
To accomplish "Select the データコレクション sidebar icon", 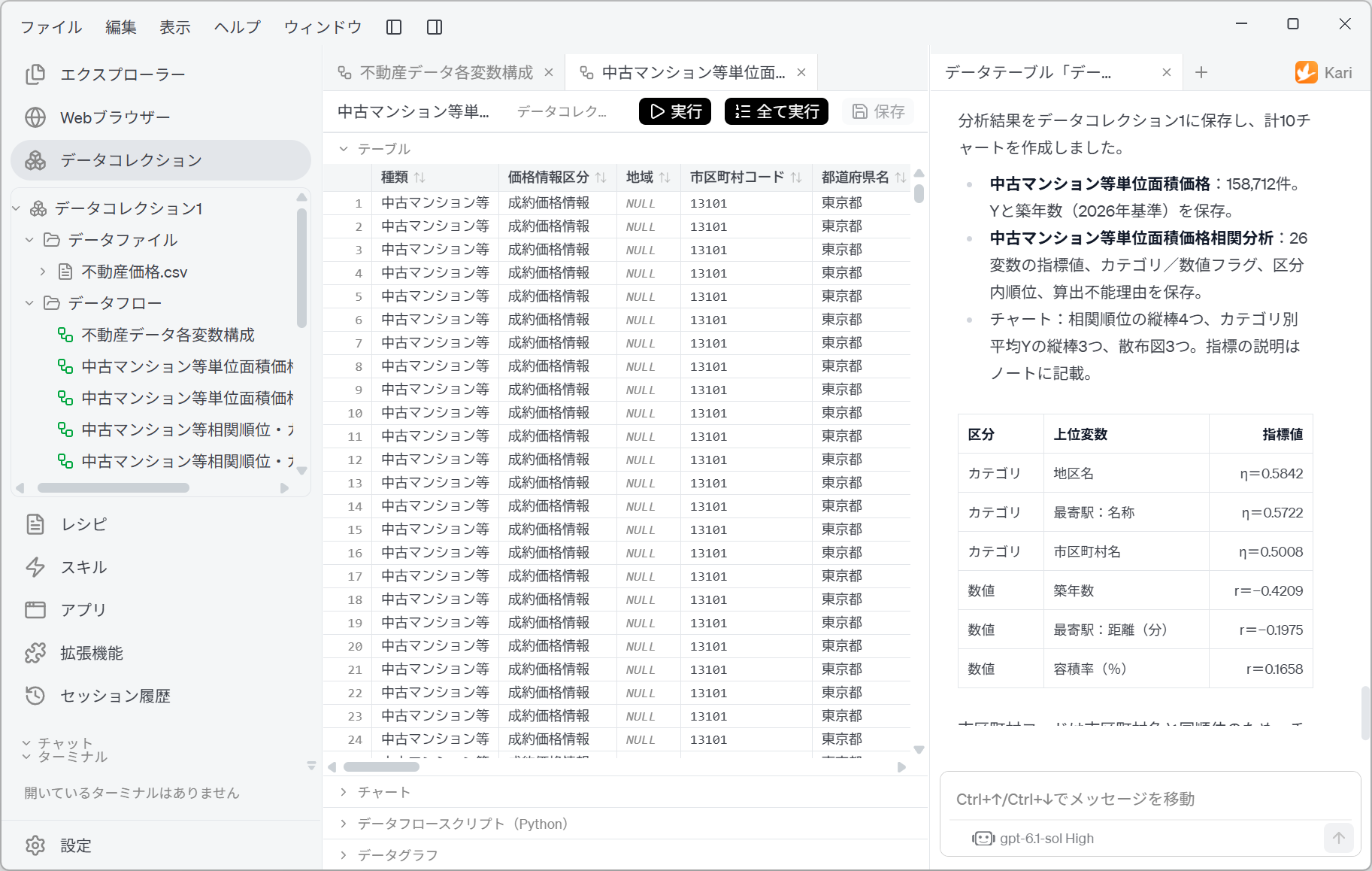I will pyautogui.click(x=35, y=160).
